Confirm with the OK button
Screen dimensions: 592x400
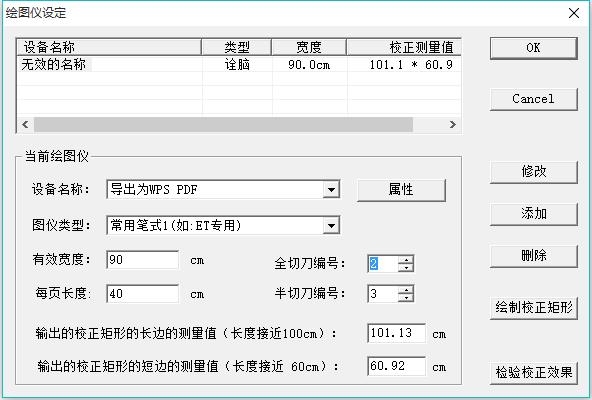pos(533,48)
